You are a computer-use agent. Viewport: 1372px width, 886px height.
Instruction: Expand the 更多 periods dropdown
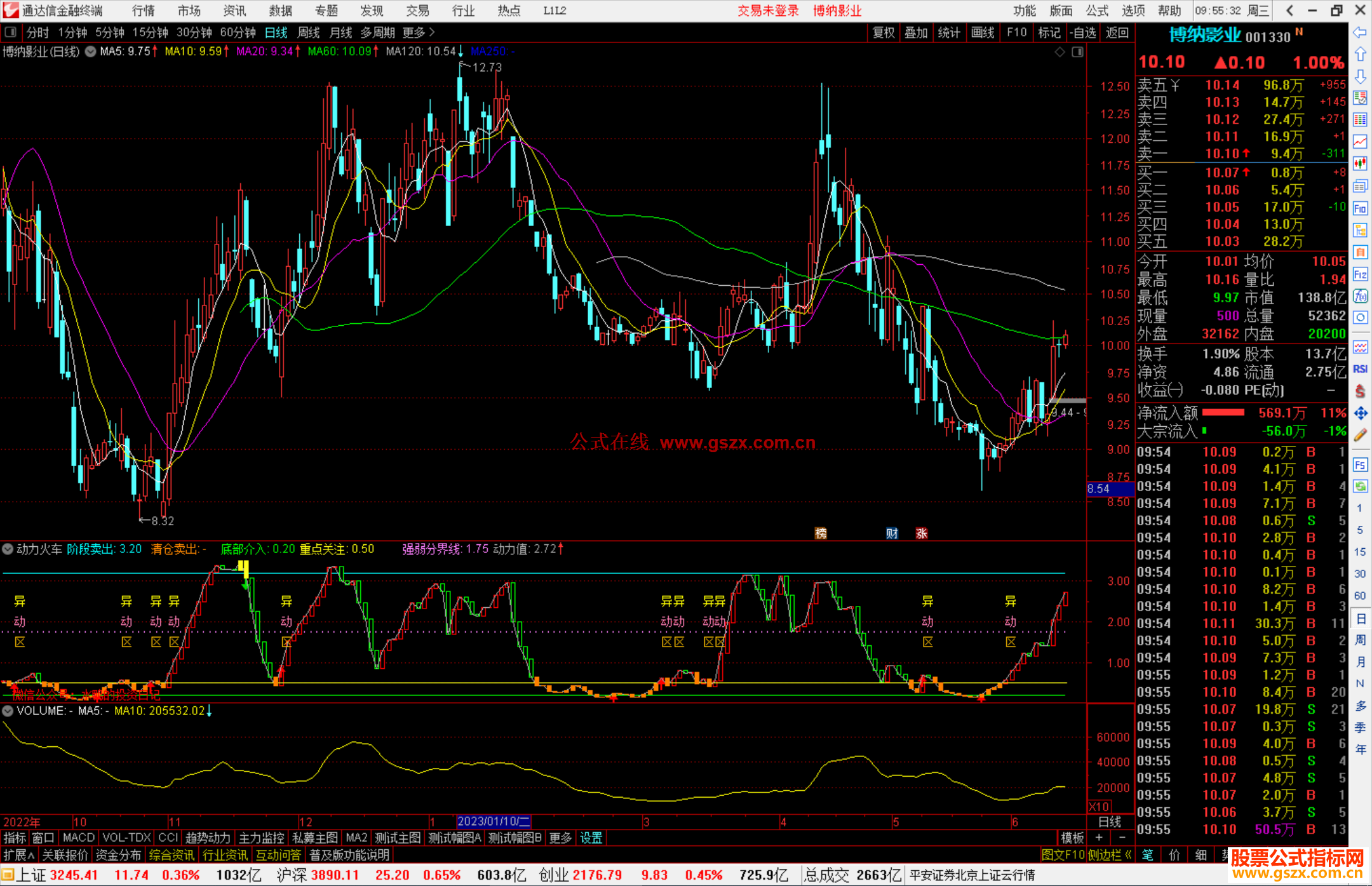[419, 32]
